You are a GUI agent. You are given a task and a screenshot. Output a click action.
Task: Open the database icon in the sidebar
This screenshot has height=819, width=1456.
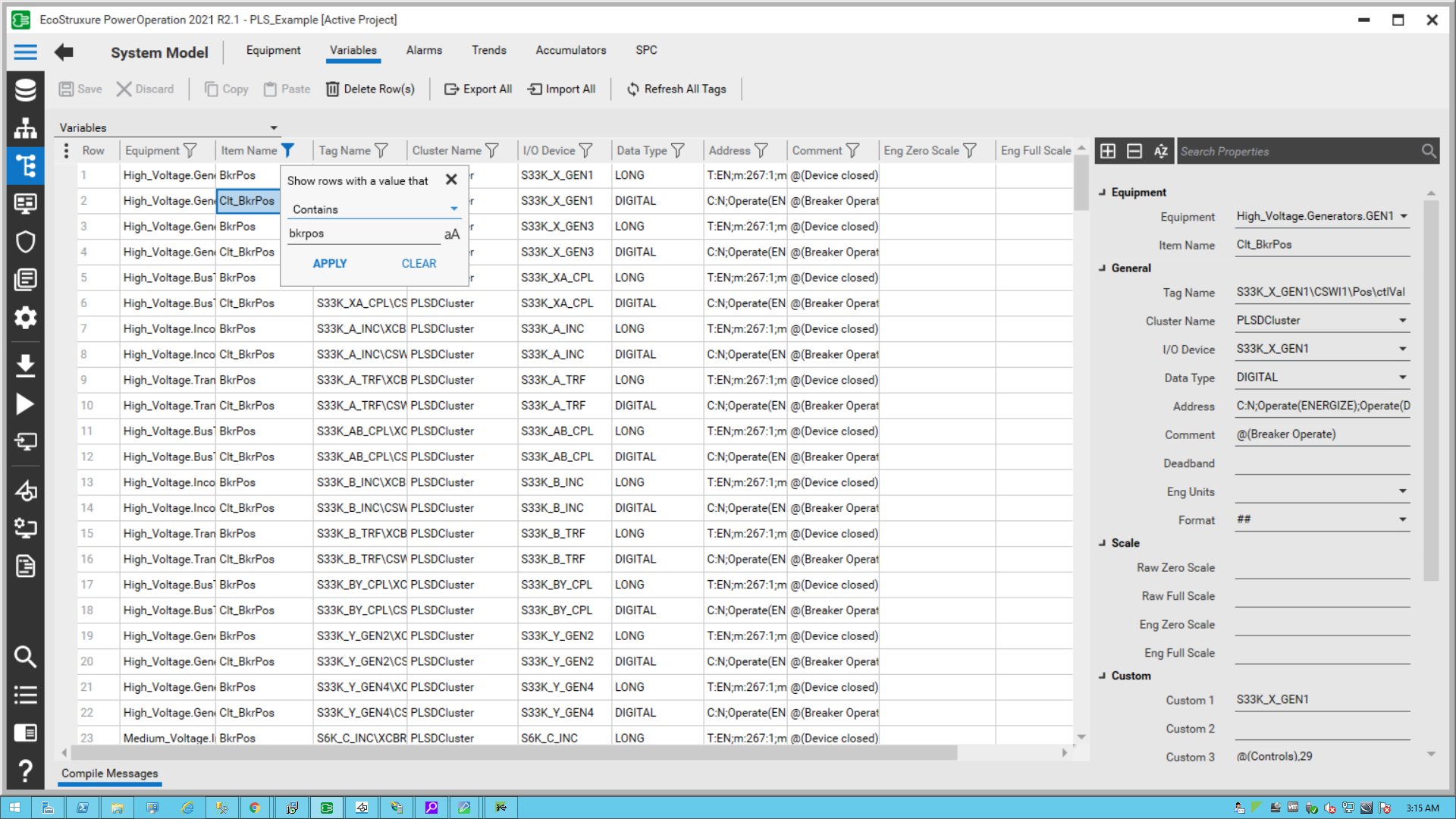(25, 89)
